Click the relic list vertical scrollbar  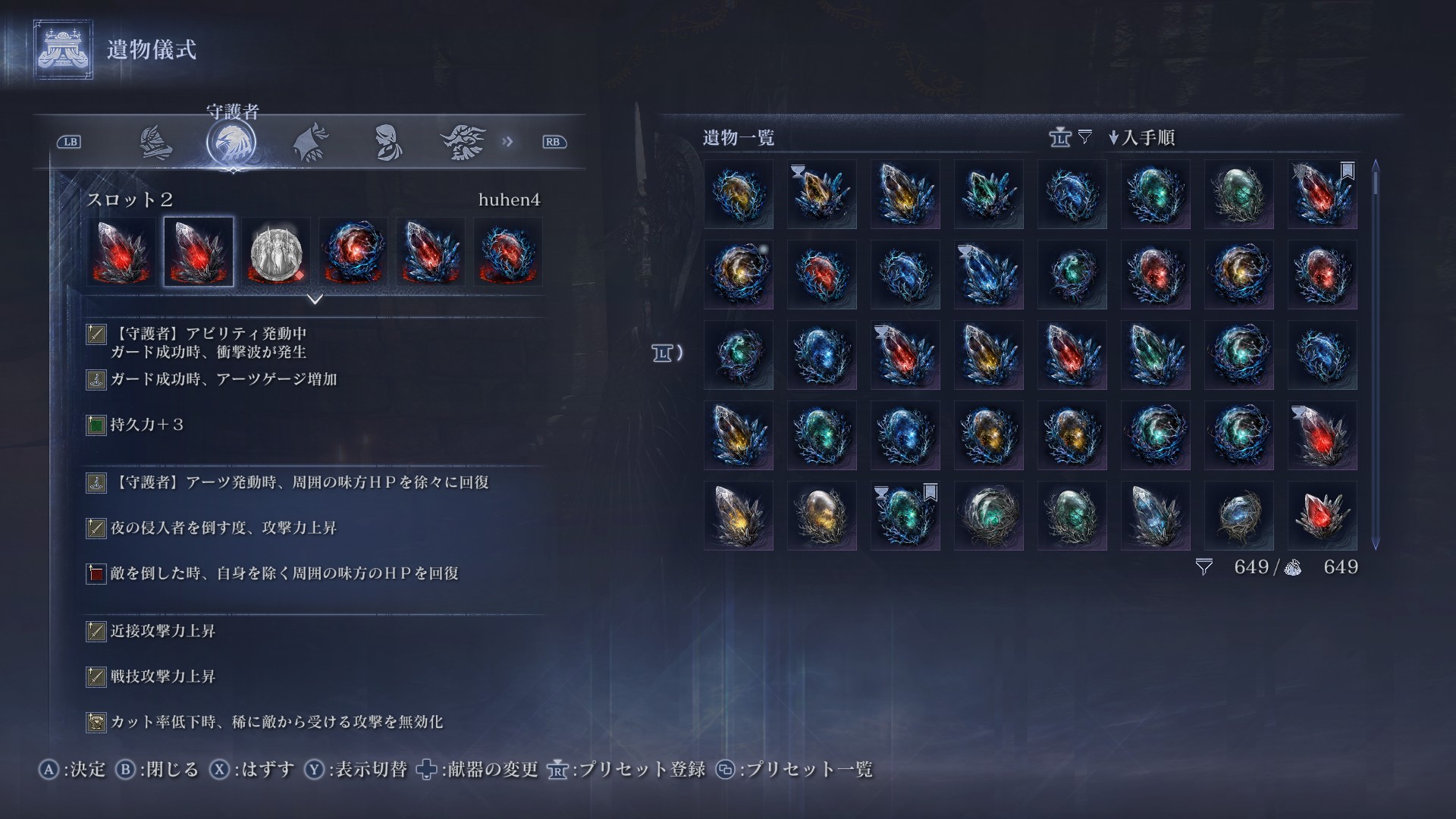(x=1375, y=354)
